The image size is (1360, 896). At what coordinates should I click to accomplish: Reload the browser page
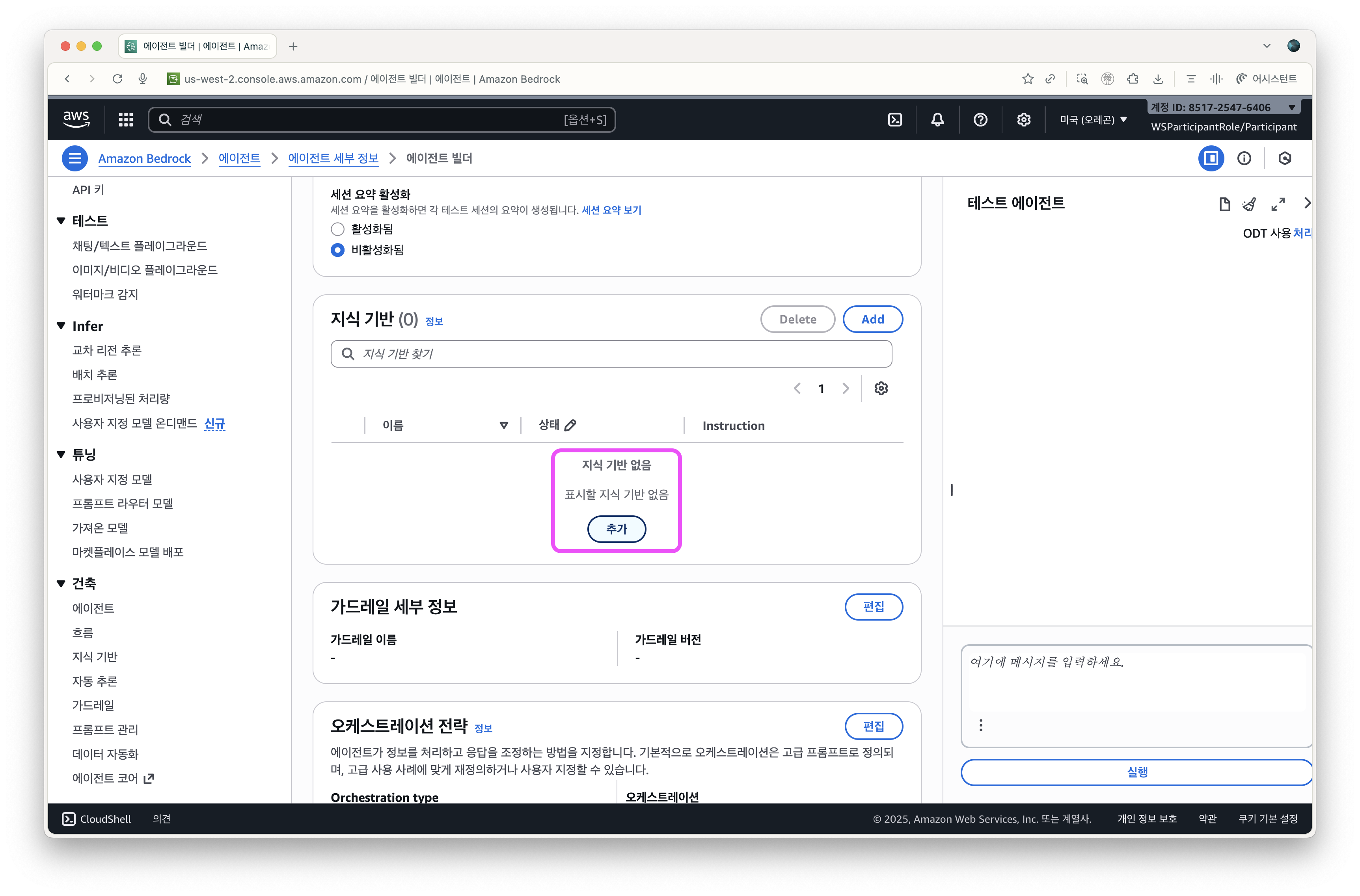(118, 79)
